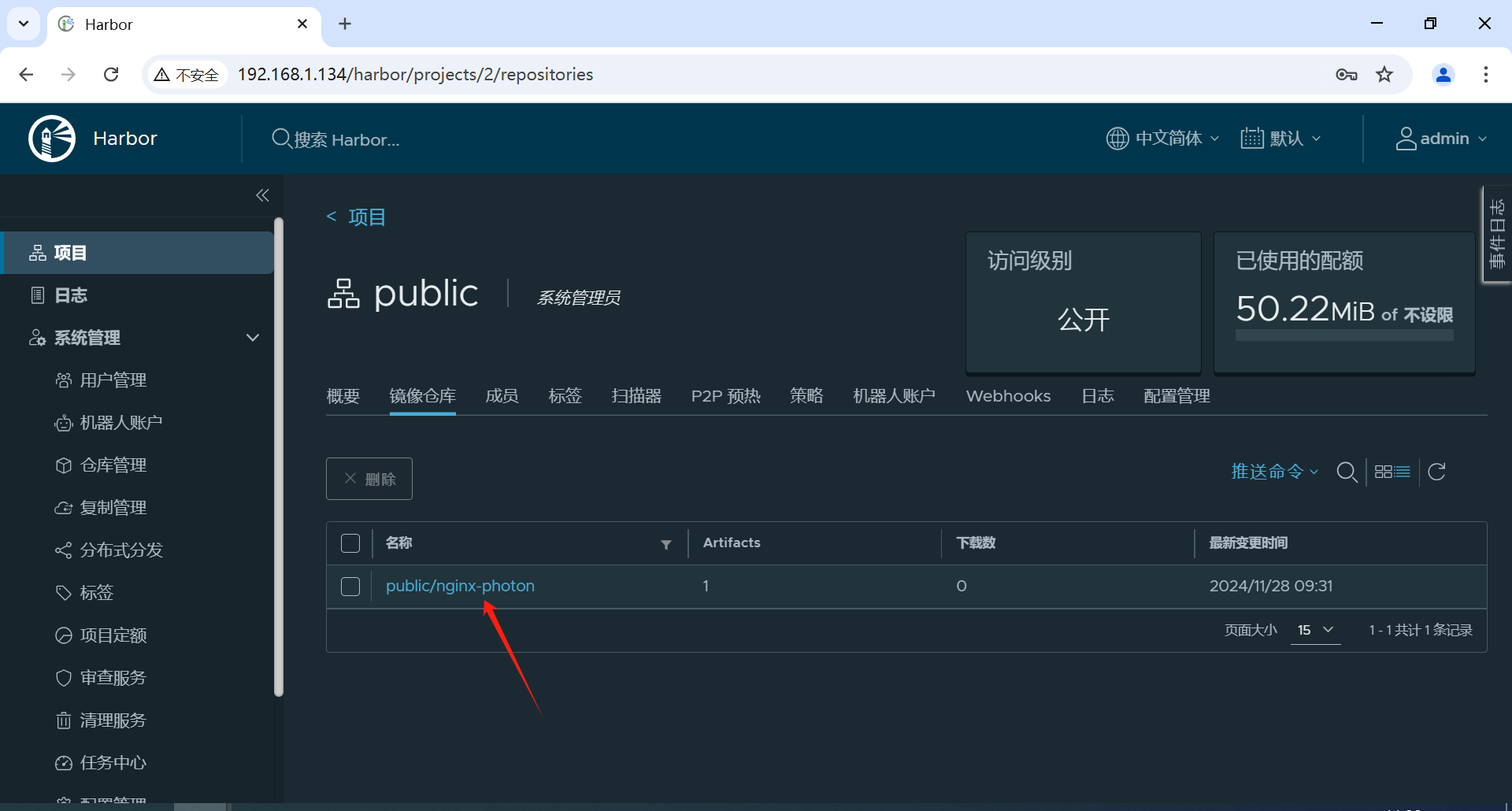Switch to Webhooks tab

(x=1008, y=396)
